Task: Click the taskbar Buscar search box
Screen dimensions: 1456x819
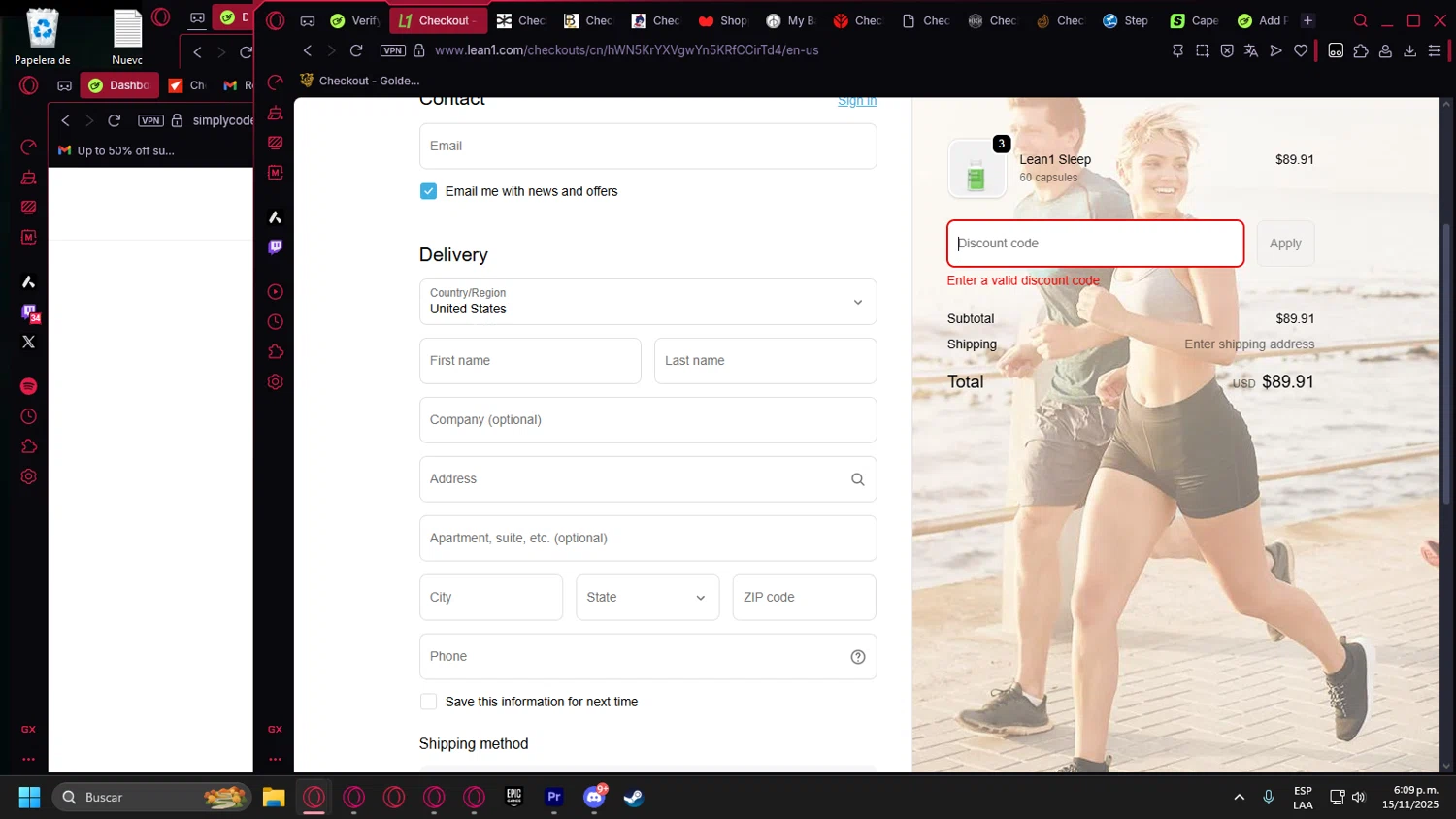Action: pyautogui.click(x=151, y=798)
